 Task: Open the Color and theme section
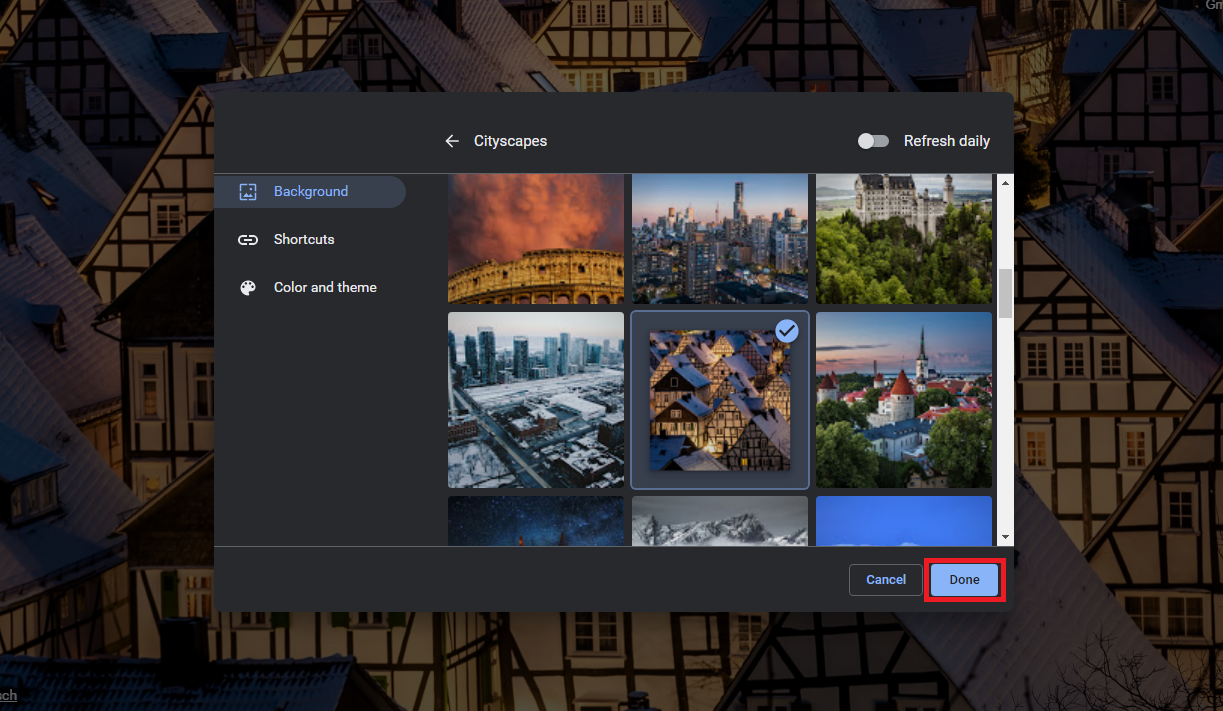310,288
